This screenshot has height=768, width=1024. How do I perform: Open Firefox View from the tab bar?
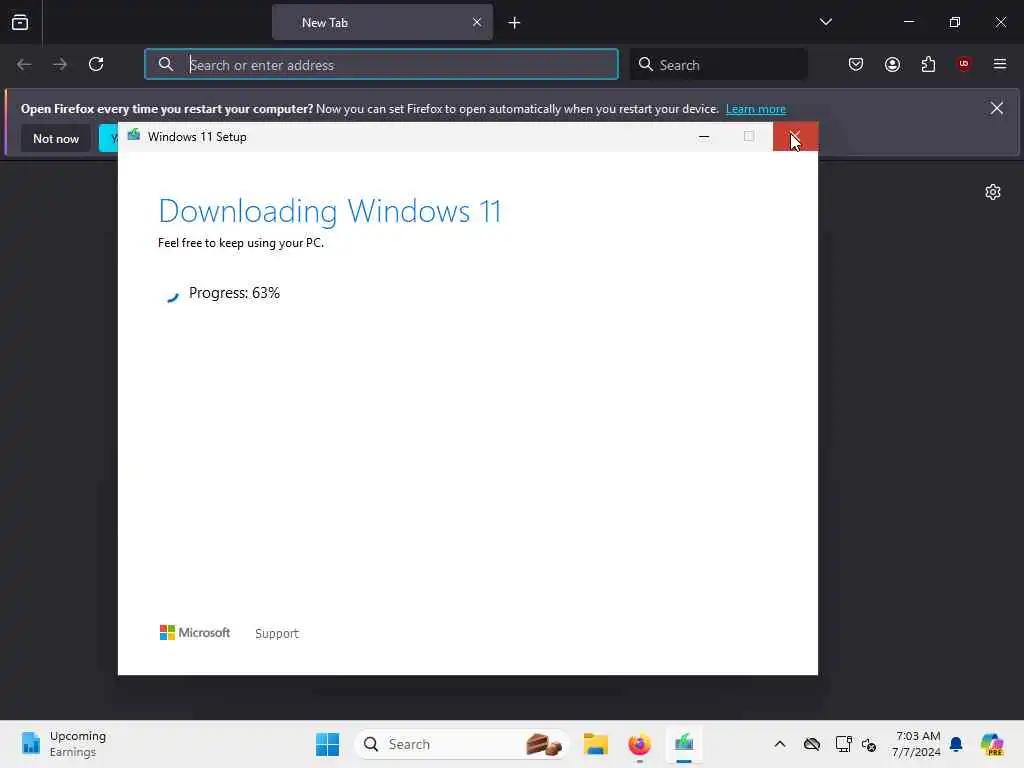[20, 22]
